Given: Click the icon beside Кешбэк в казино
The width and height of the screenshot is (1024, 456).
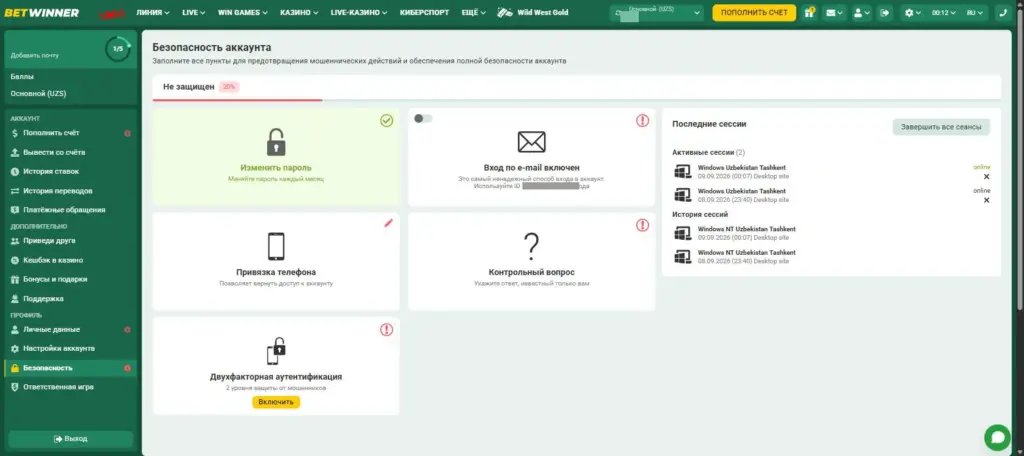Looking at the screenshot, I should 15,260.
